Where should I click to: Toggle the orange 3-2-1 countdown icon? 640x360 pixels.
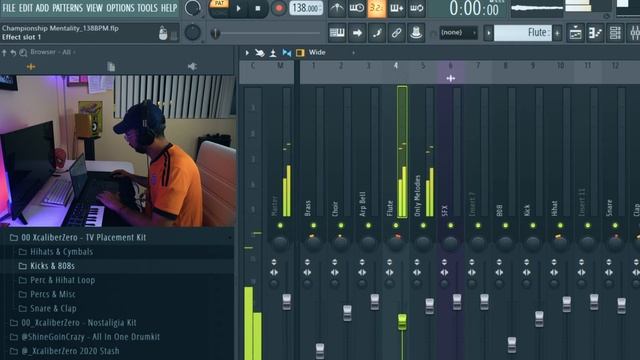376,8
